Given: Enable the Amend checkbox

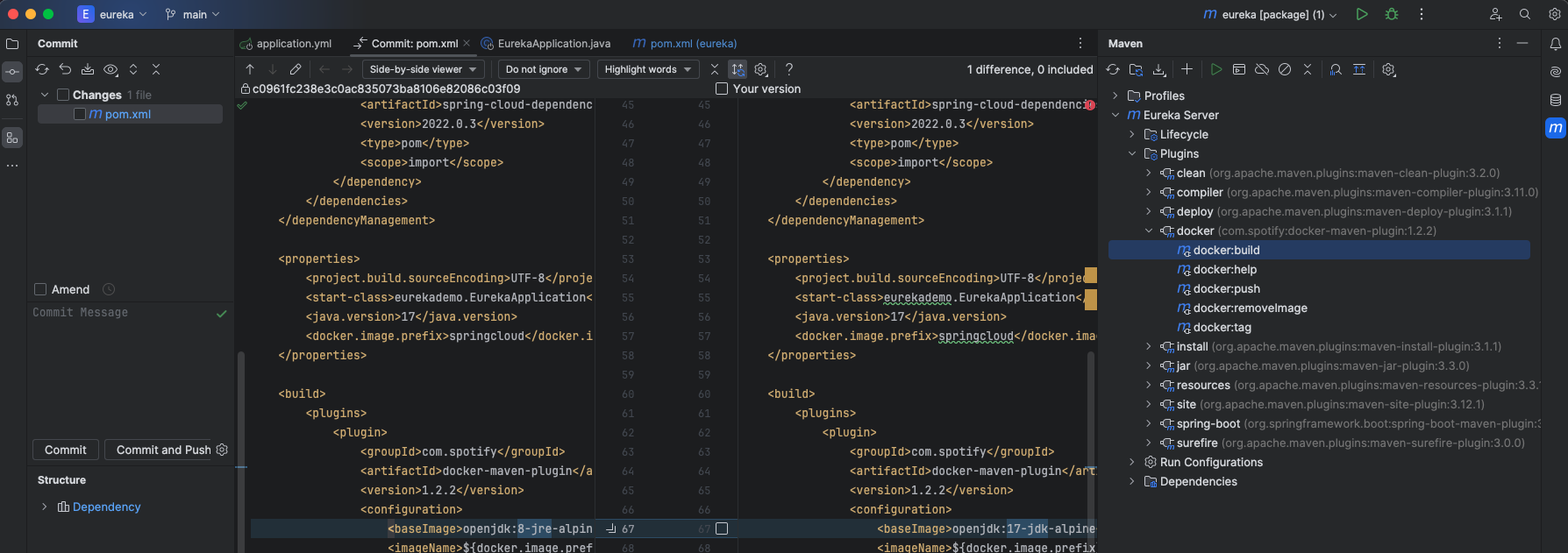Looking at the screenshot, I should coord(39,289).
